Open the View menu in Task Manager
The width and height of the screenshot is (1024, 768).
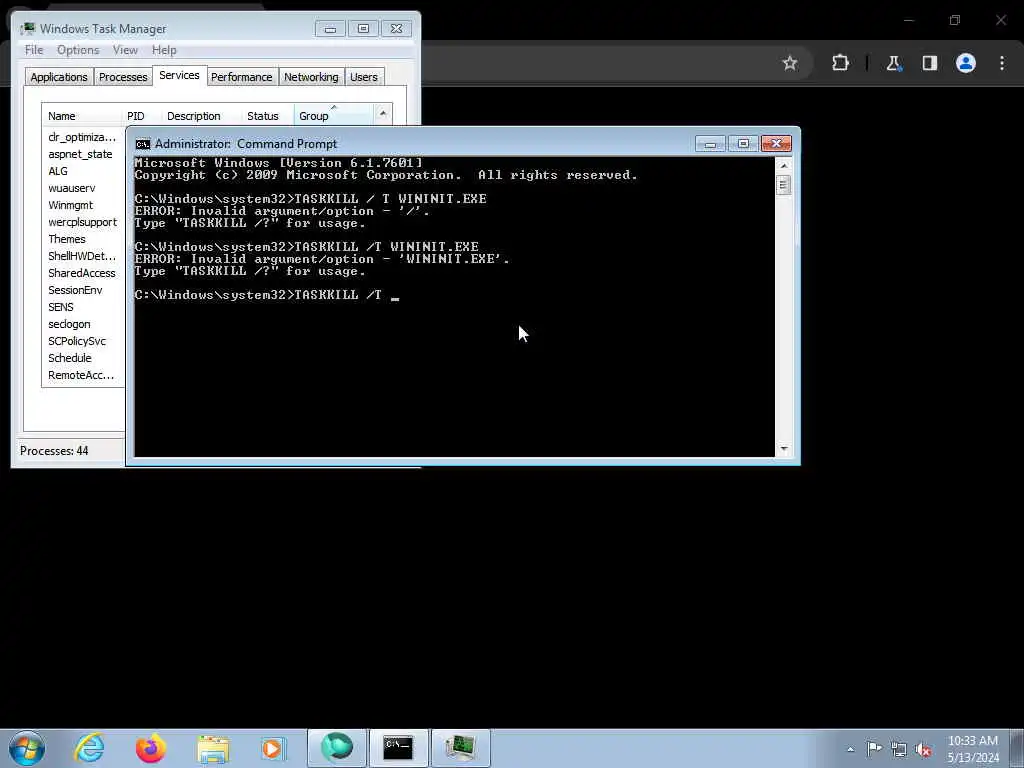125,50
